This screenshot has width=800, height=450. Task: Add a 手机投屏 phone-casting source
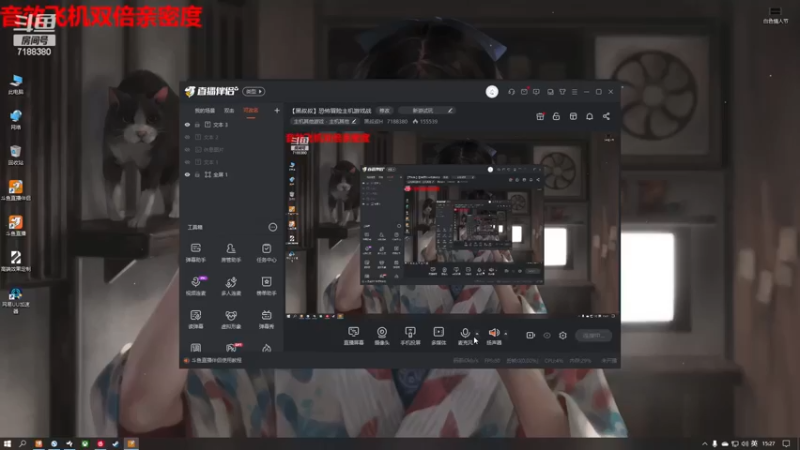click(410, 336)
